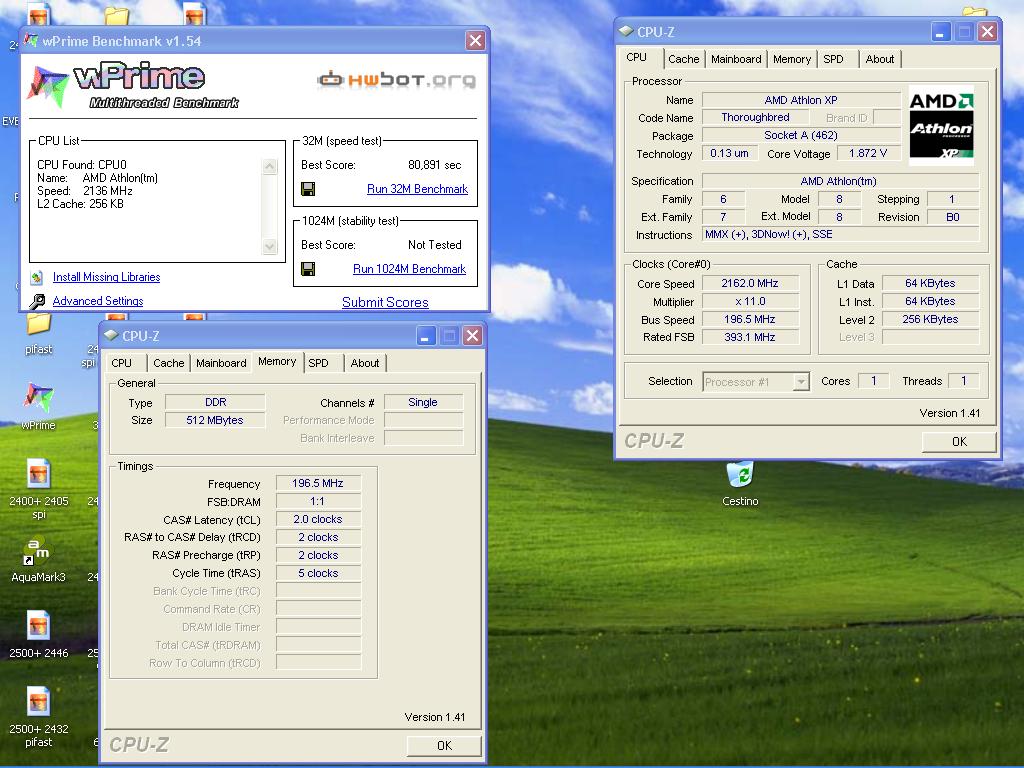Switch to Cache tab in right CPU-Z window
The height and width of the screenshot is (768, 1024).
[x=684, y=59]
